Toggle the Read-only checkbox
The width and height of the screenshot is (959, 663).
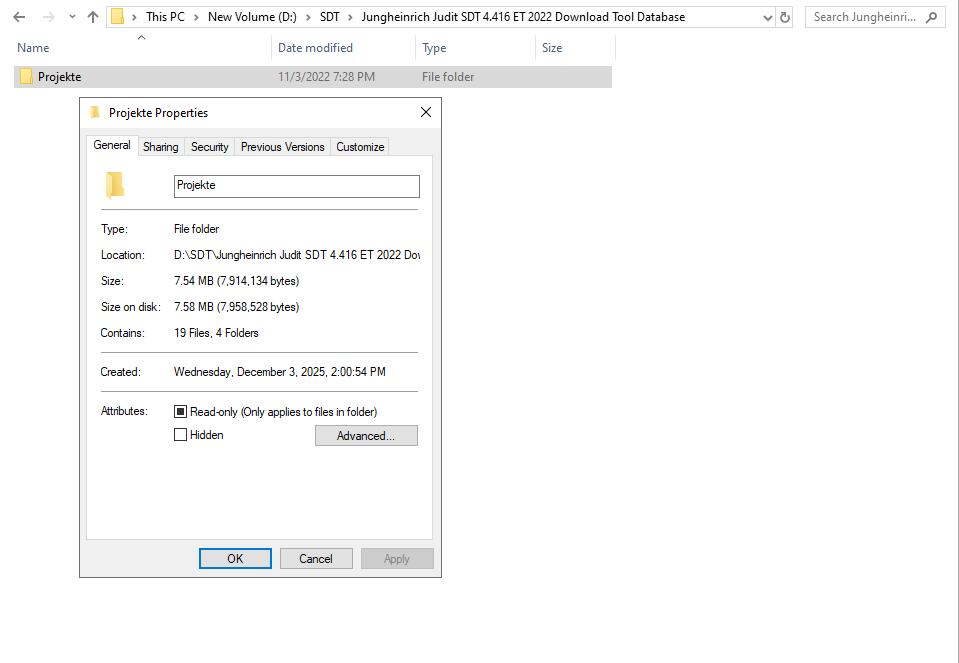[180, 412]
